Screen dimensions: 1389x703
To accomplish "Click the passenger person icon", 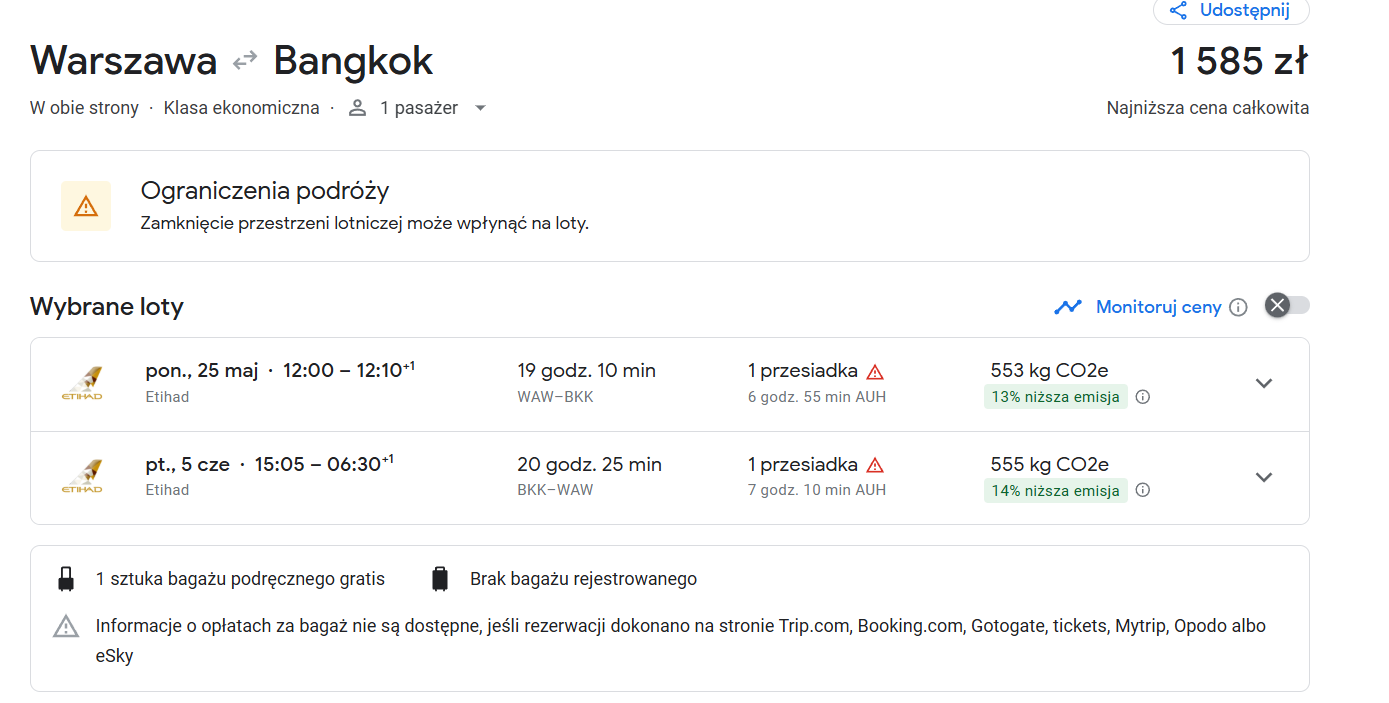I will 358,108.
